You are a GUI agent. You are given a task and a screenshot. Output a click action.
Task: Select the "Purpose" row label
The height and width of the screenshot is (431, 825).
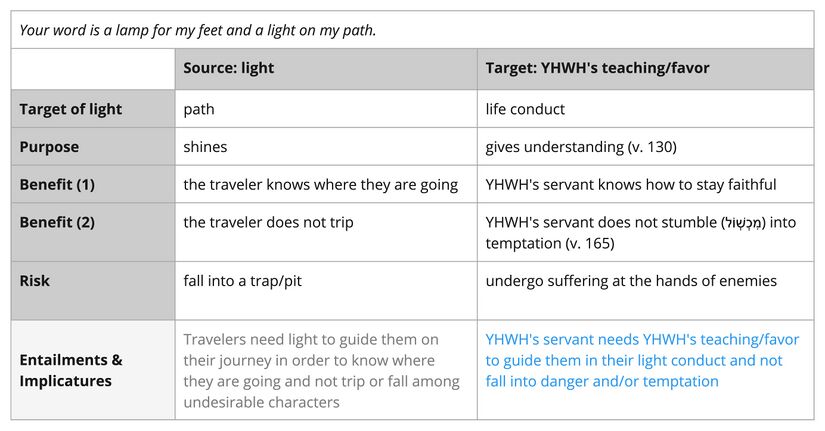pos(49,147)
